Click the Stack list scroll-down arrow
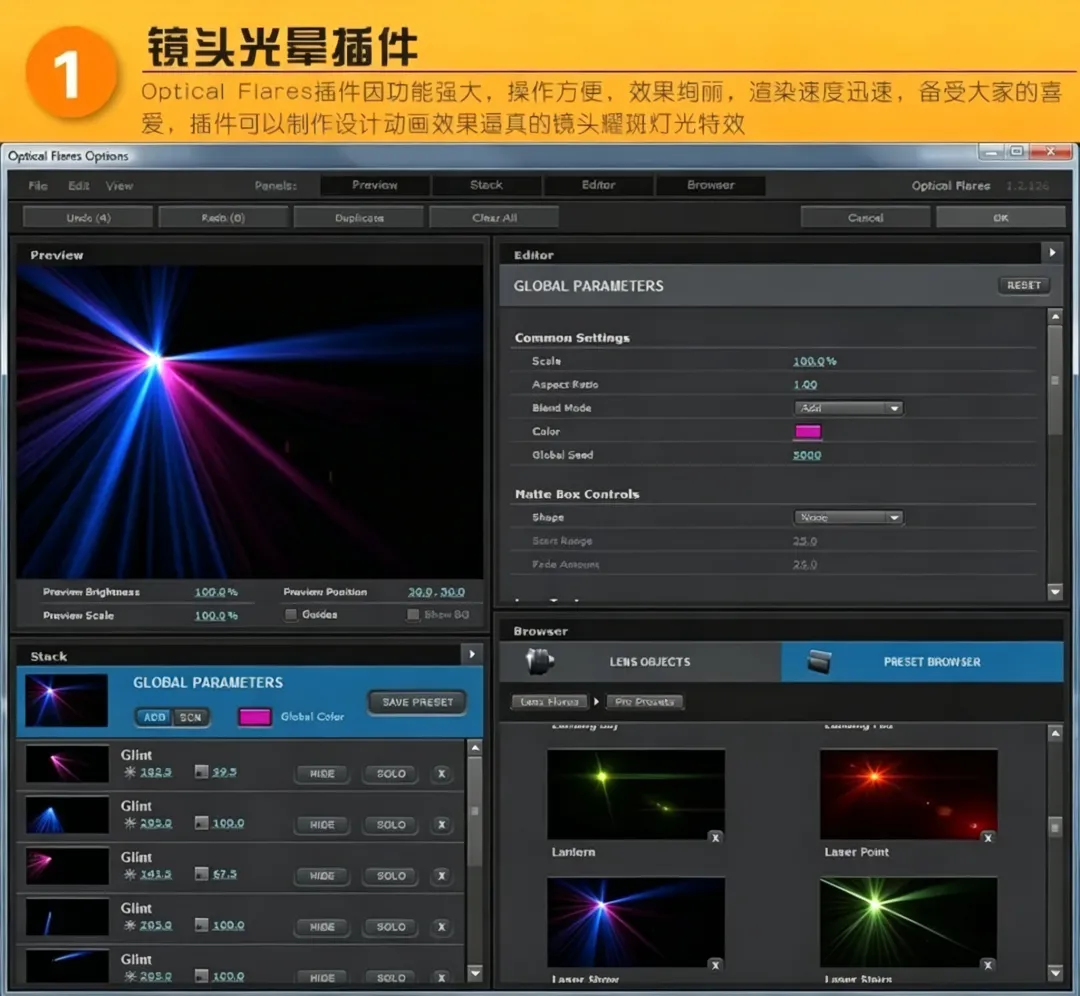 coord(475,973)
